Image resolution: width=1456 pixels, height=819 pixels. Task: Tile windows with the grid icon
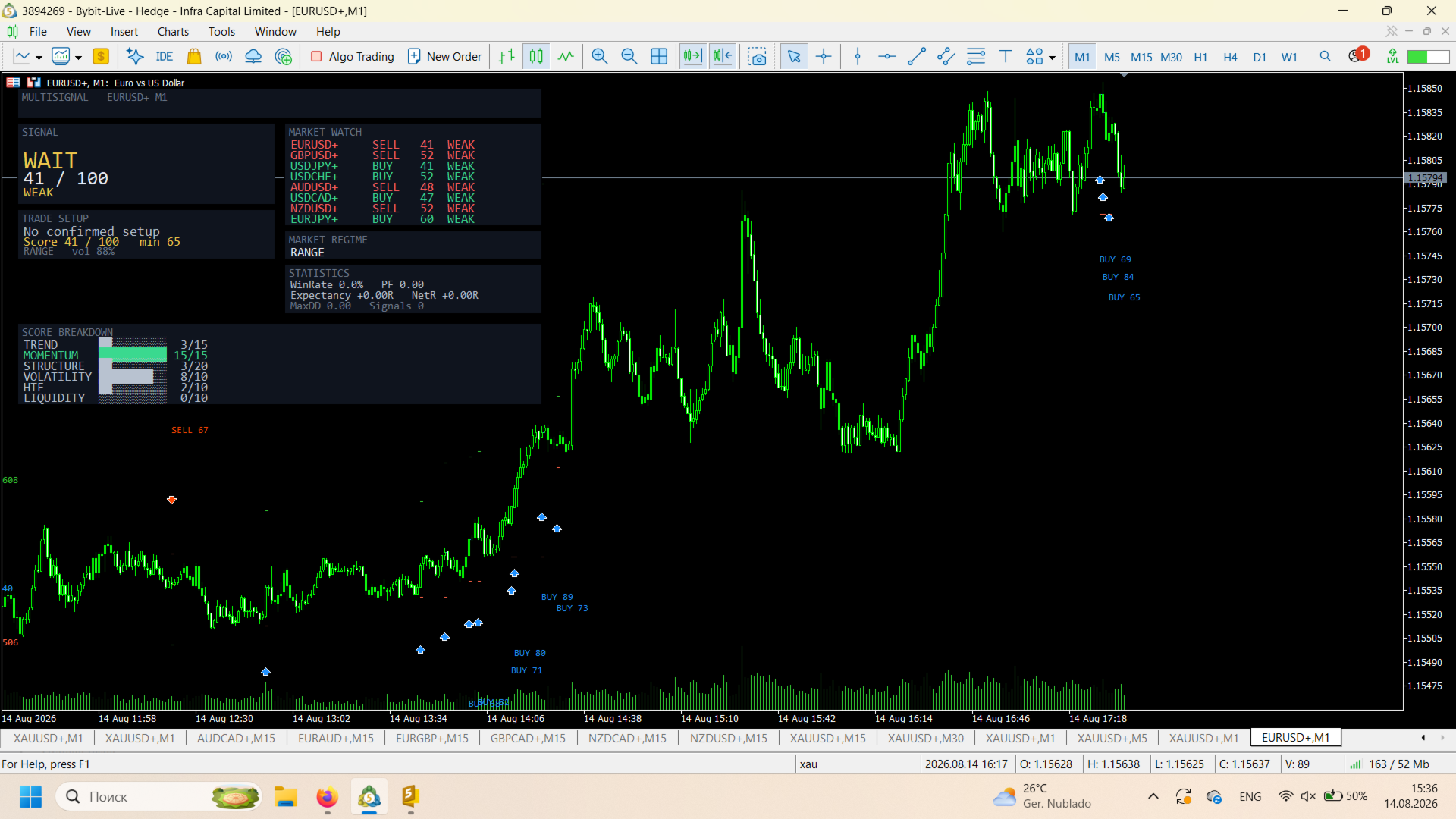coord(659,56)
